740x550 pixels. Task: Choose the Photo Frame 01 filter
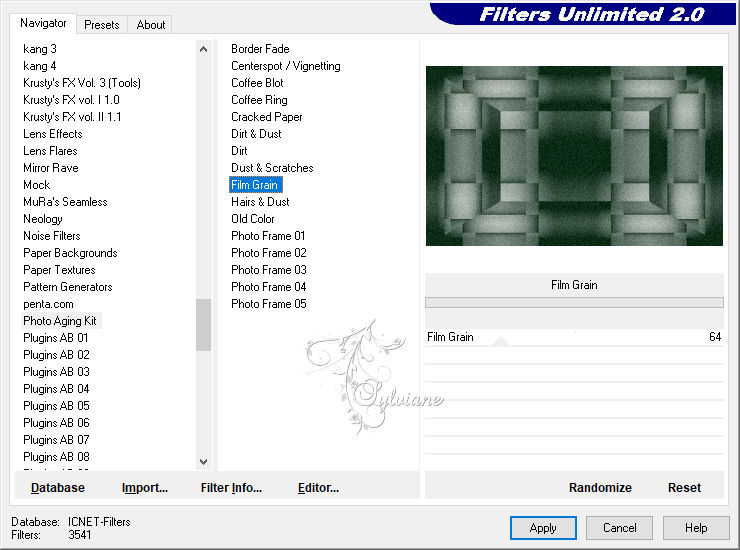[x=268, y=236]
